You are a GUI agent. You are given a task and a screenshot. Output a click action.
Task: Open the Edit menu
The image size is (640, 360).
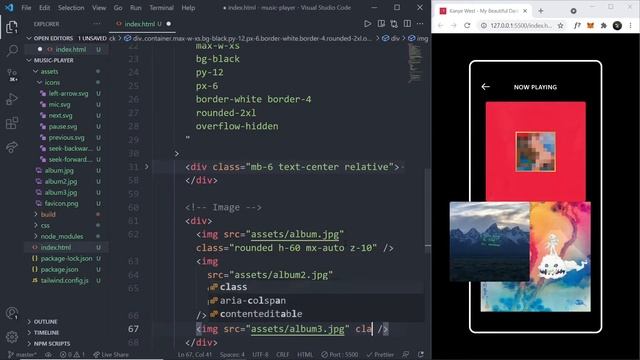point(44,8)
